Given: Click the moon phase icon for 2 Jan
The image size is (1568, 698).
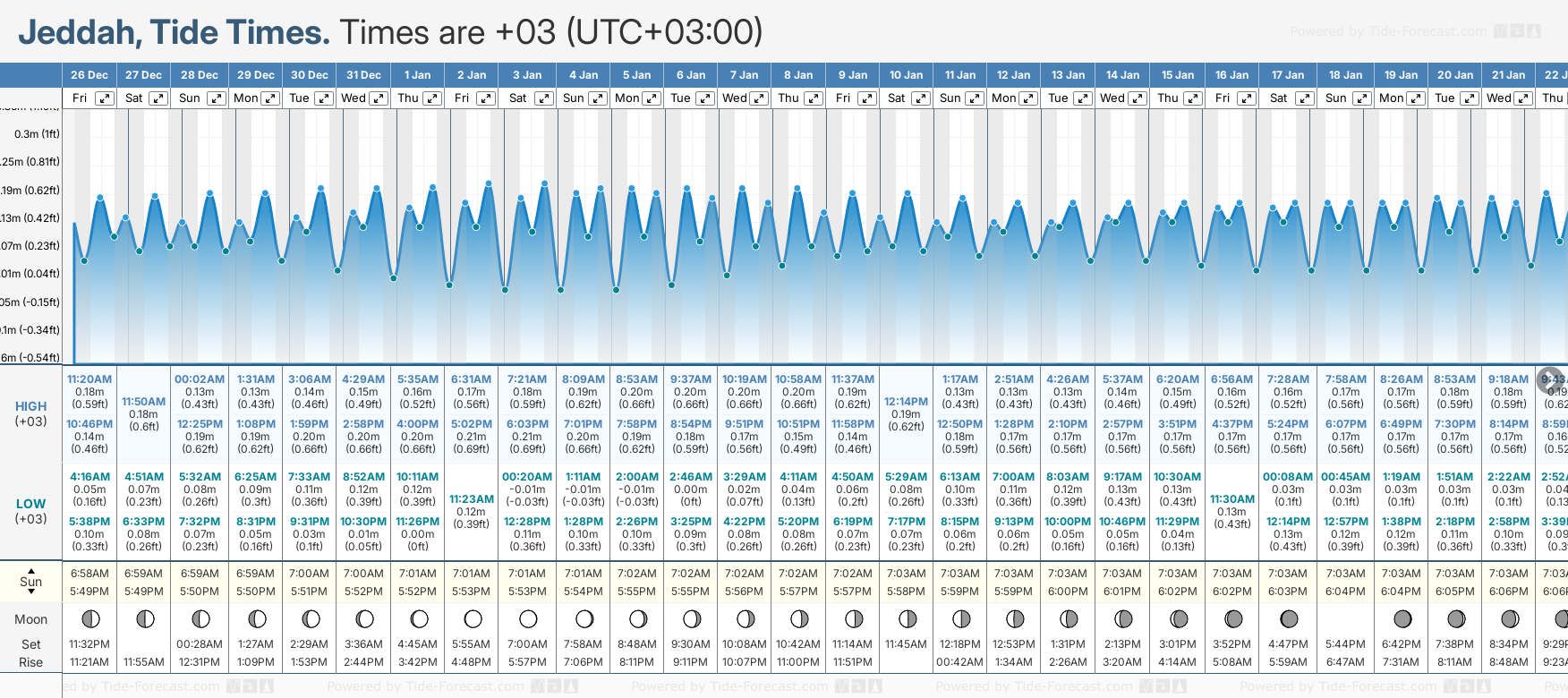Looking at the screenshot, I should point(473,618).
